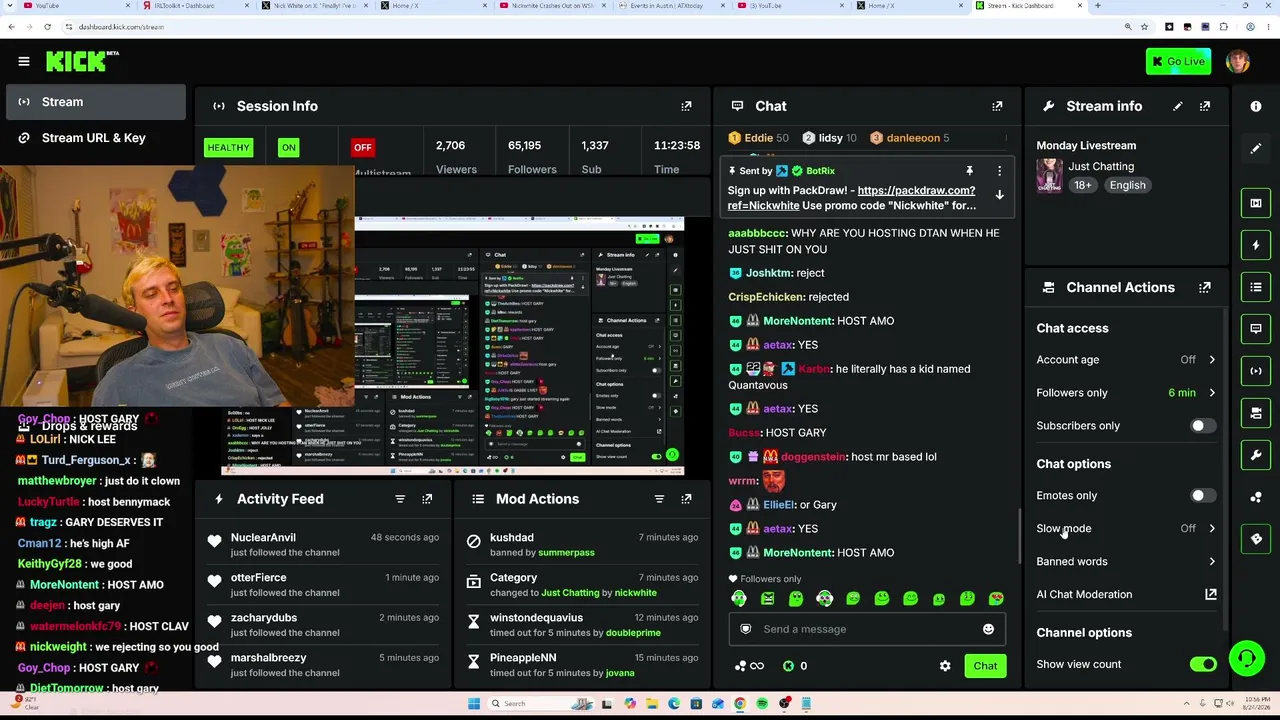
Task: Open the hamburger navigation menu
Action: [24, 61]
